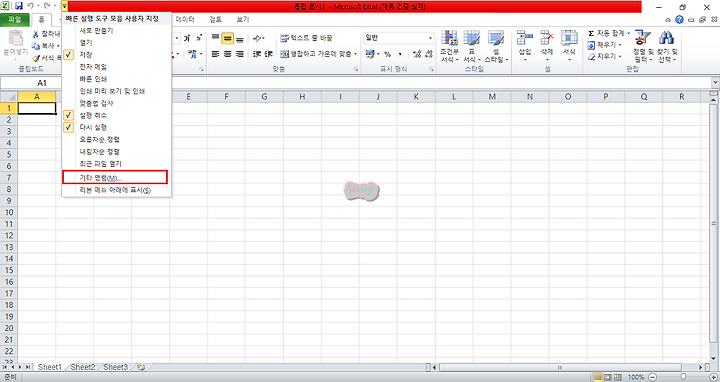
Task: Click the percent style icon
Action: pos(388,54)
